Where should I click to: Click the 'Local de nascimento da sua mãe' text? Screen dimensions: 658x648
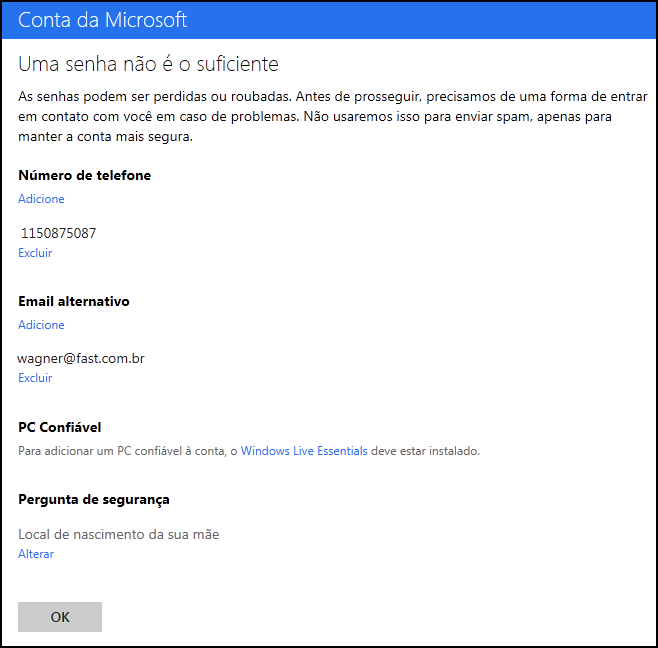point(119,534)
